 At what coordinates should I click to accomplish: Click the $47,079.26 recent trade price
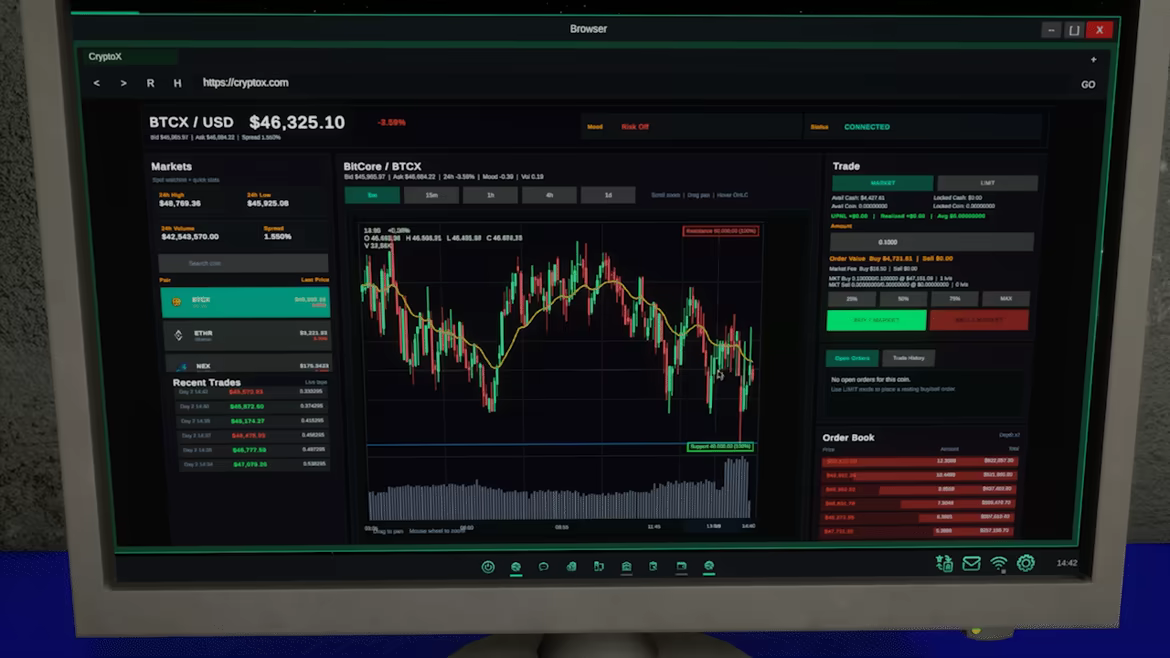coord(249,464)
